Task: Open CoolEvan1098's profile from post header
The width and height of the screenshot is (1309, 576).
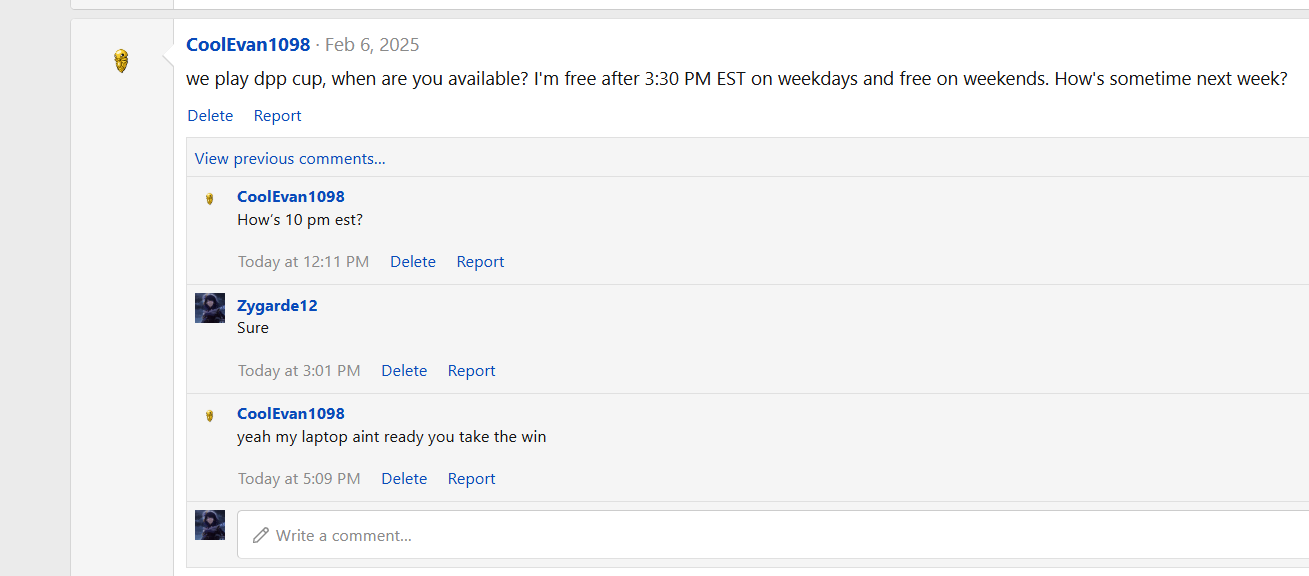Action: 248,44
